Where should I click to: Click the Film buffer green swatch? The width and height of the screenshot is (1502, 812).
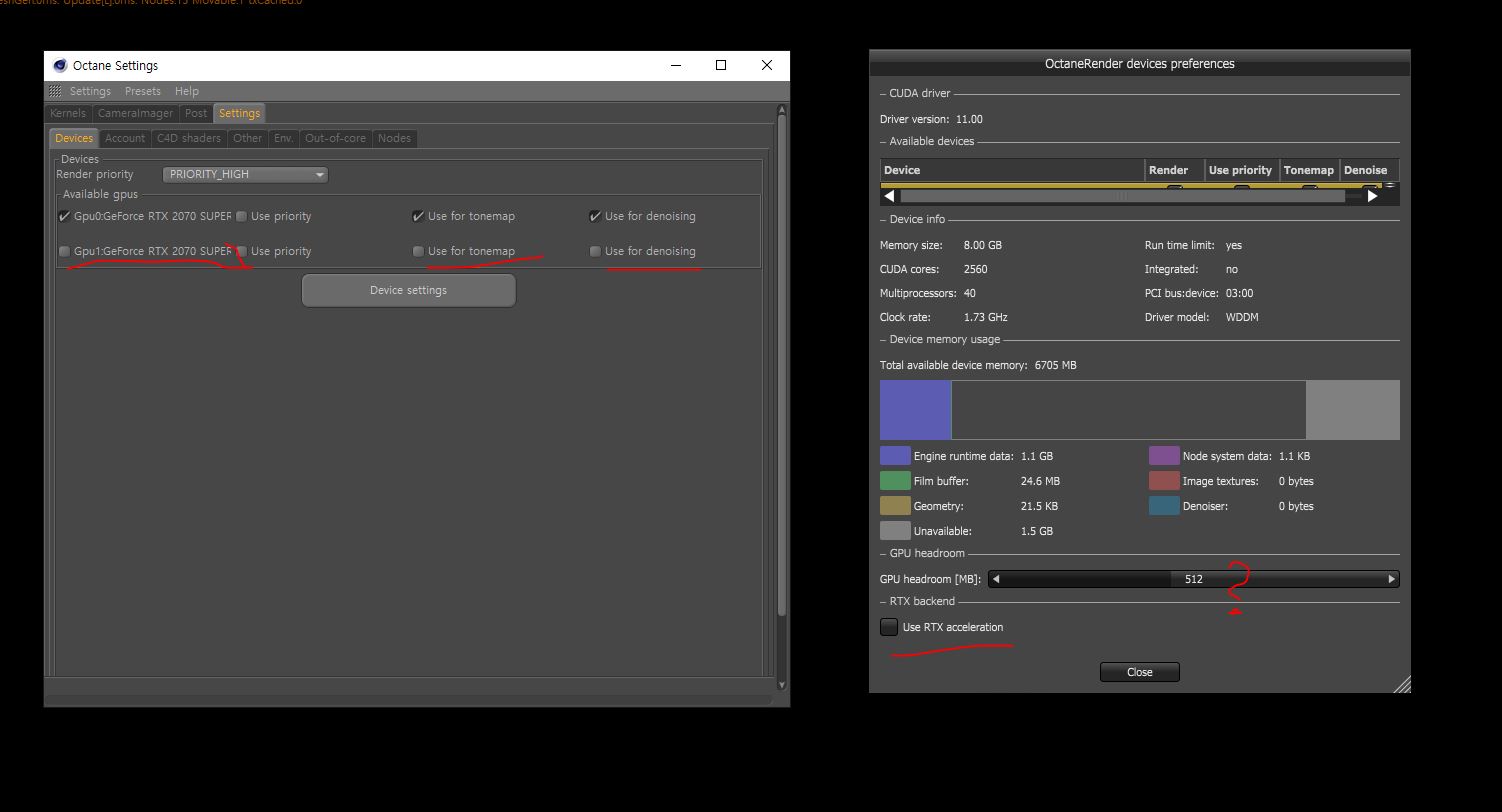pos(895,481)
